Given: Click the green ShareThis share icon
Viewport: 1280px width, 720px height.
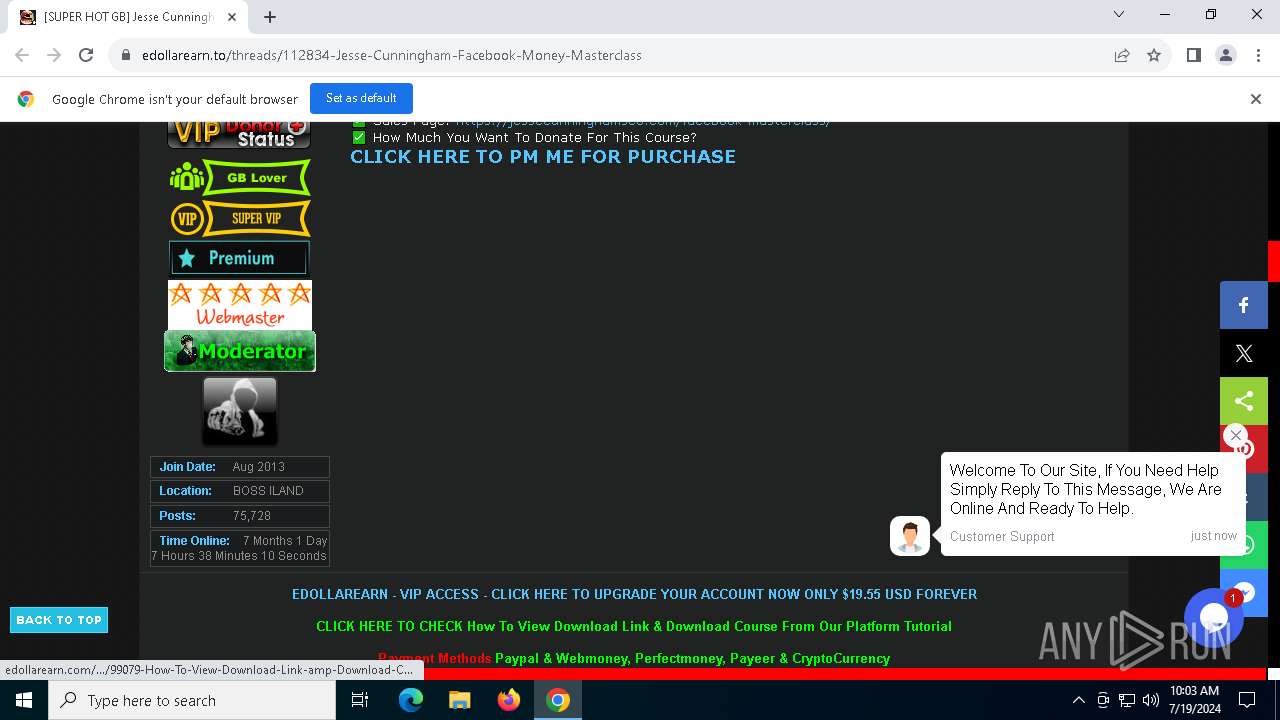Looking at the screenshot, I should [1244, 401].
